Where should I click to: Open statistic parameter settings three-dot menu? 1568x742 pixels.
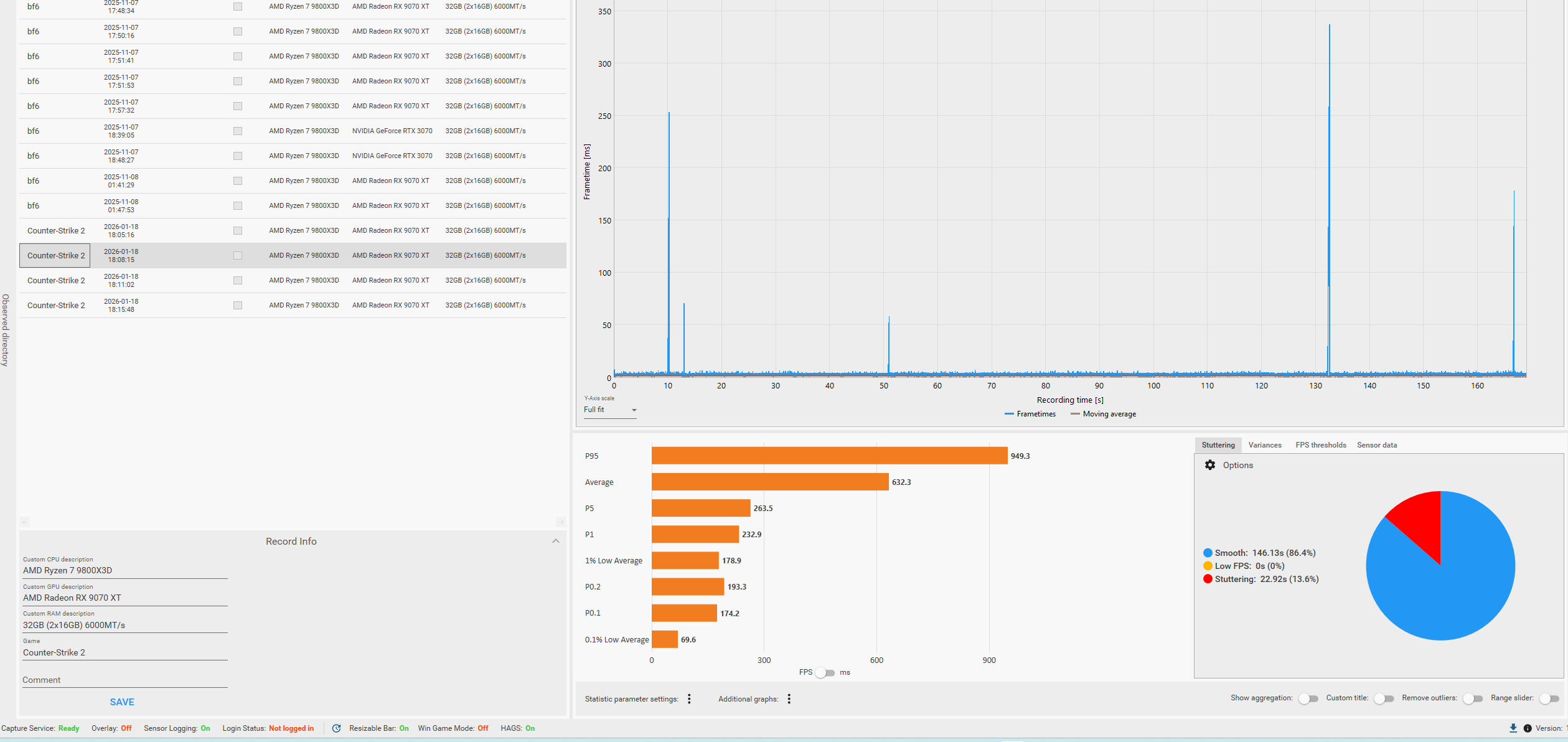(x=689, y=698)
